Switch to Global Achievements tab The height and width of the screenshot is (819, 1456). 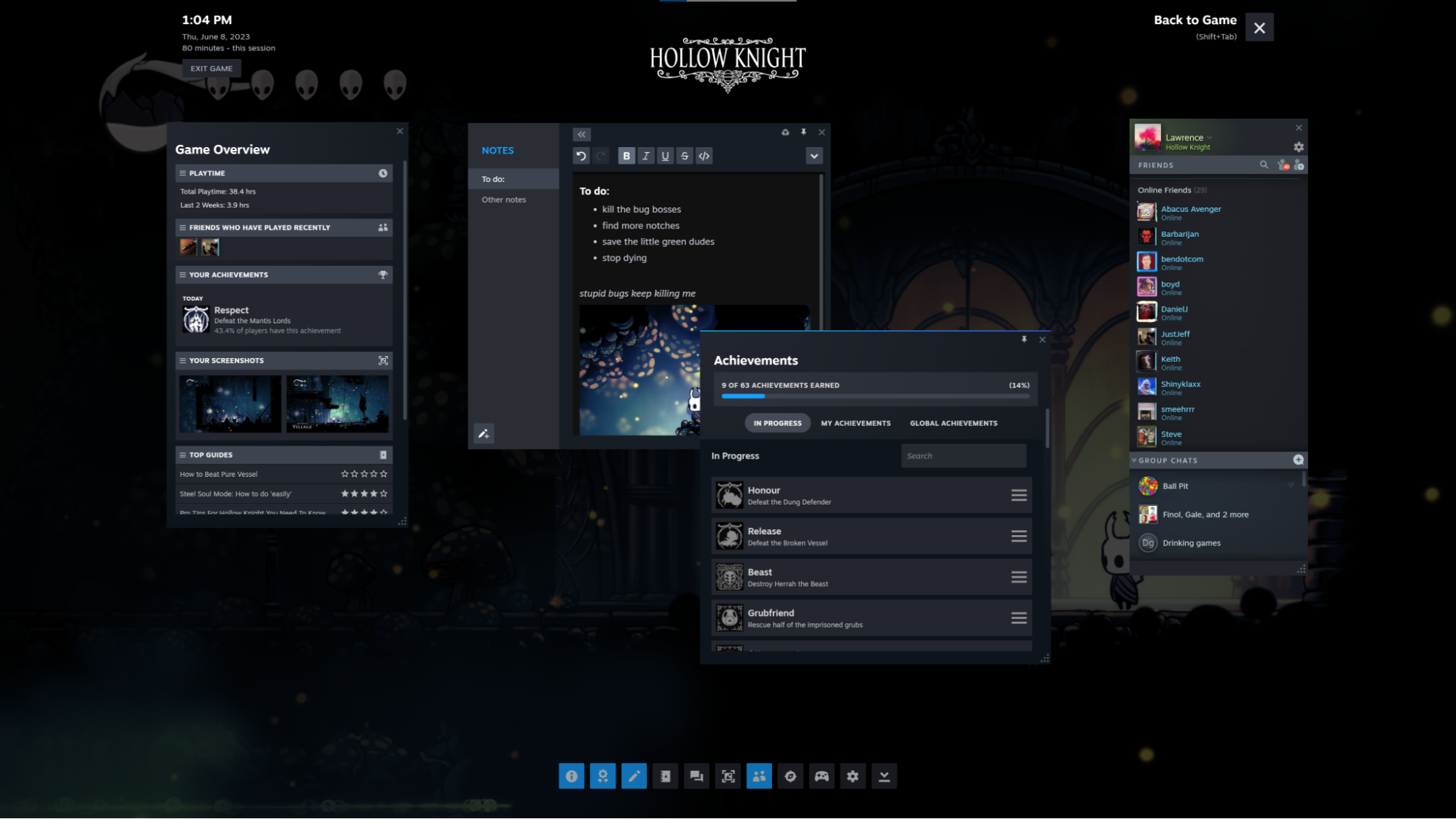point(953,422)
